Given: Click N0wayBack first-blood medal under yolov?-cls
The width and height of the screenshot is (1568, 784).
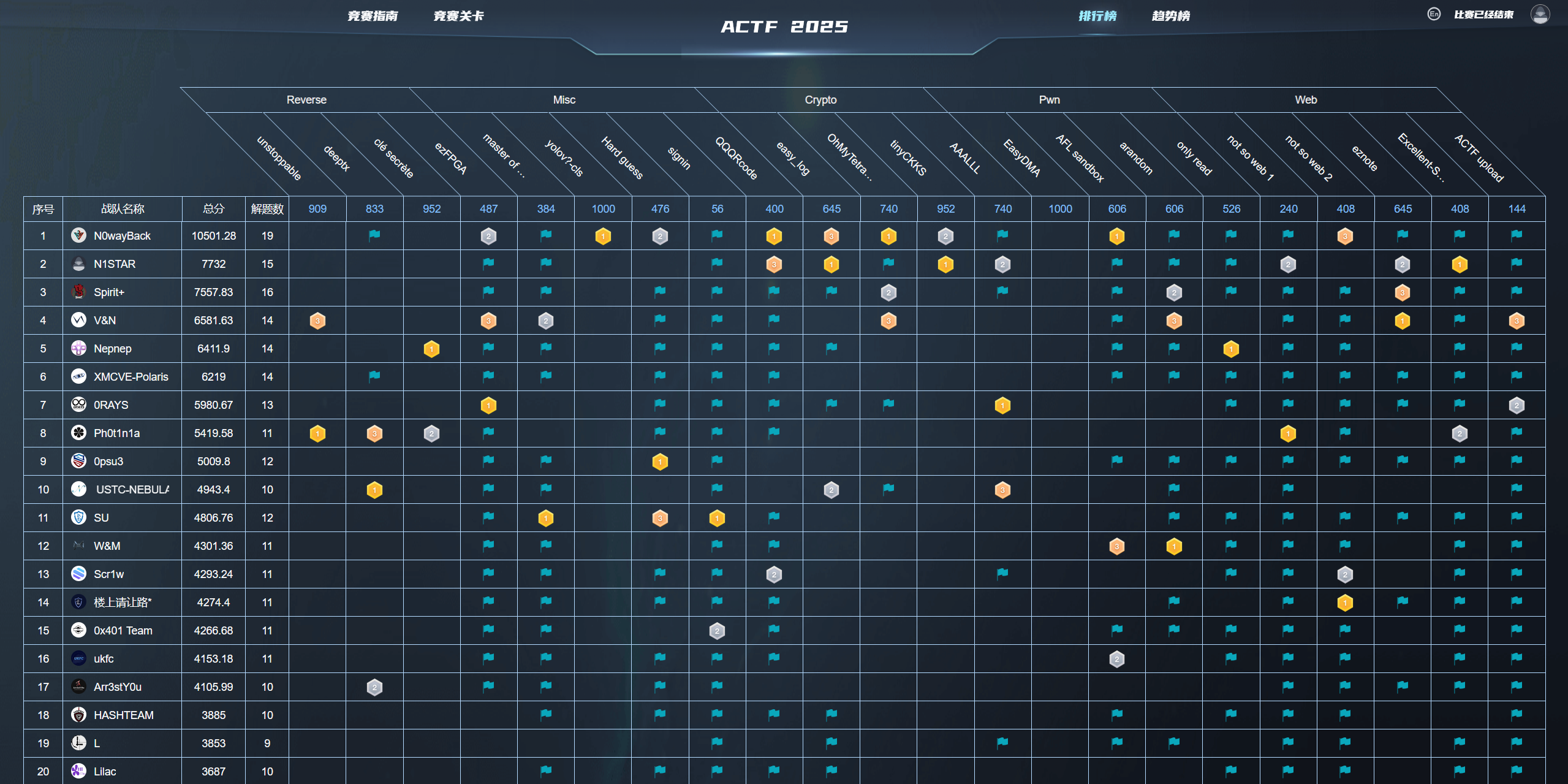Looking at the screenshot, I should (x=603, y=236).
